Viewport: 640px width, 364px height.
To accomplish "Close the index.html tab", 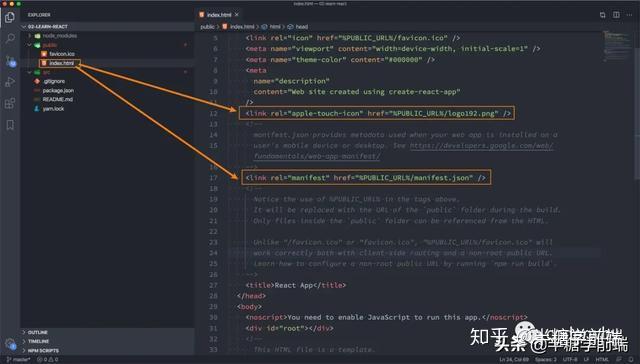I will (237, 15).
